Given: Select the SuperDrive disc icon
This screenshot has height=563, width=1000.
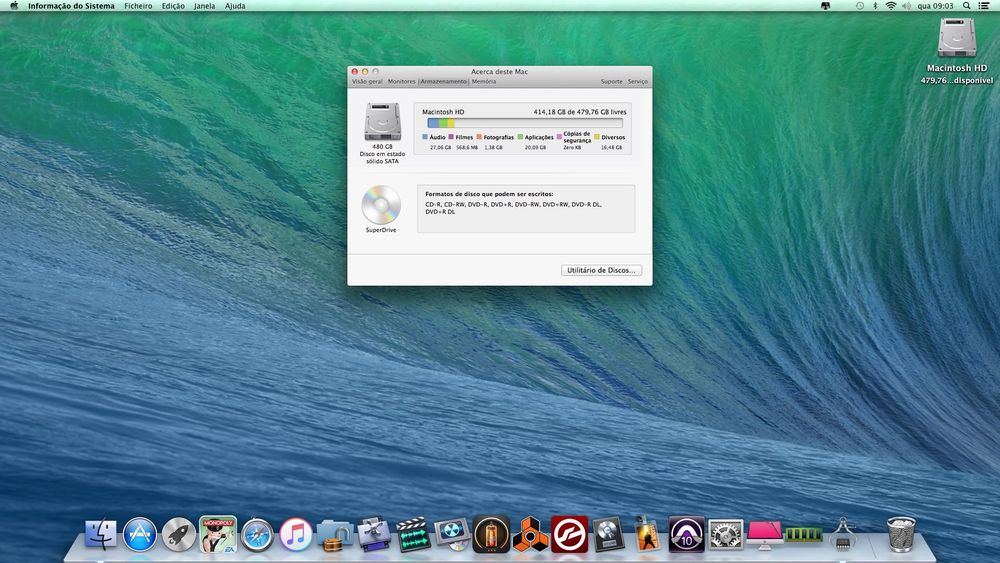Looking at the screenshot, I should tap(381, 205).
